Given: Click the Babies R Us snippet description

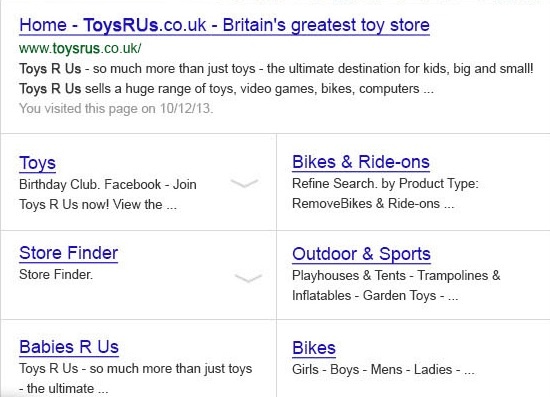Looking at the screenshot, I should point(136,378).
